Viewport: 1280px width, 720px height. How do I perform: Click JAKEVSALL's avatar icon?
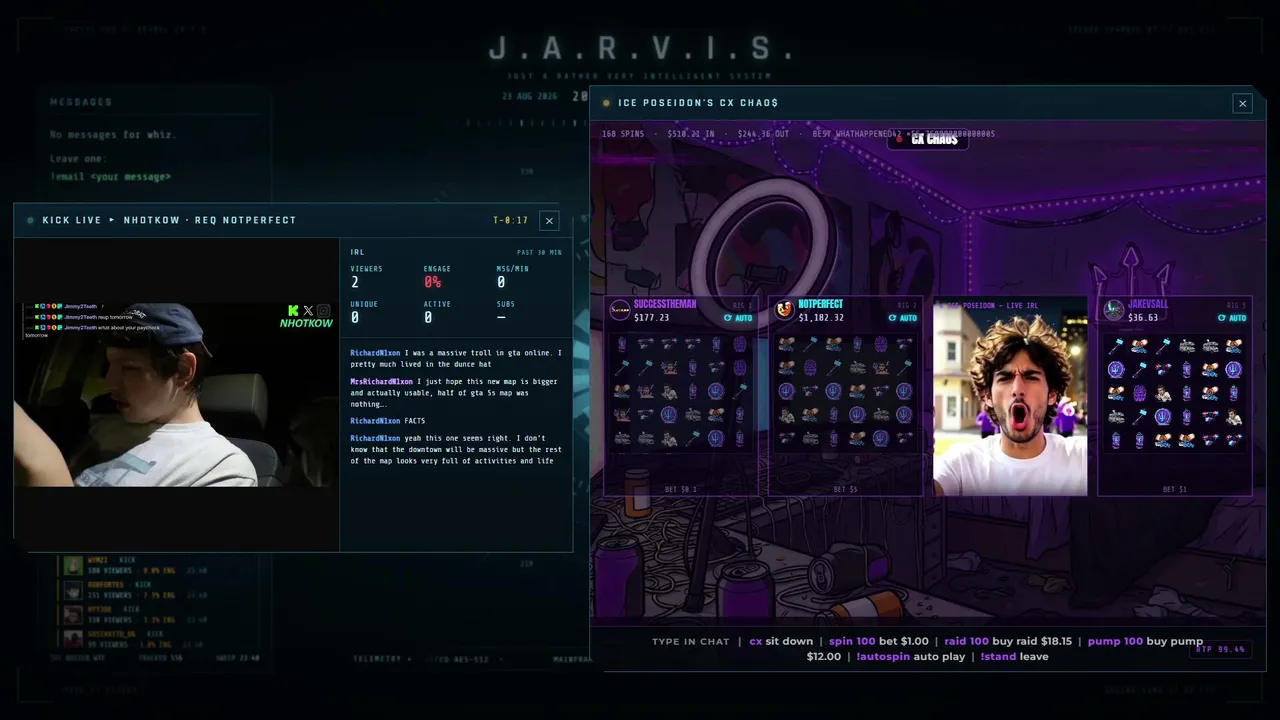[x=1114, y=310]
